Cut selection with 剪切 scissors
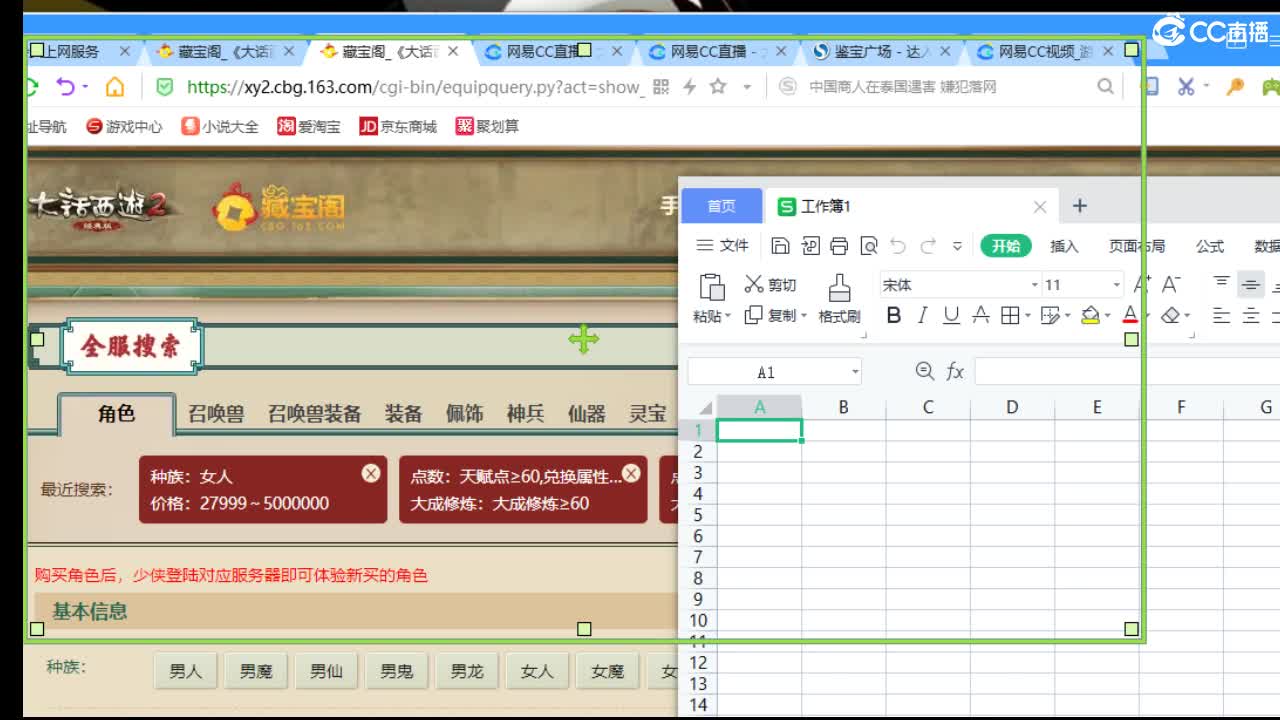The width and height of the screenshot is (1280, 720). (x=770, y=285)
